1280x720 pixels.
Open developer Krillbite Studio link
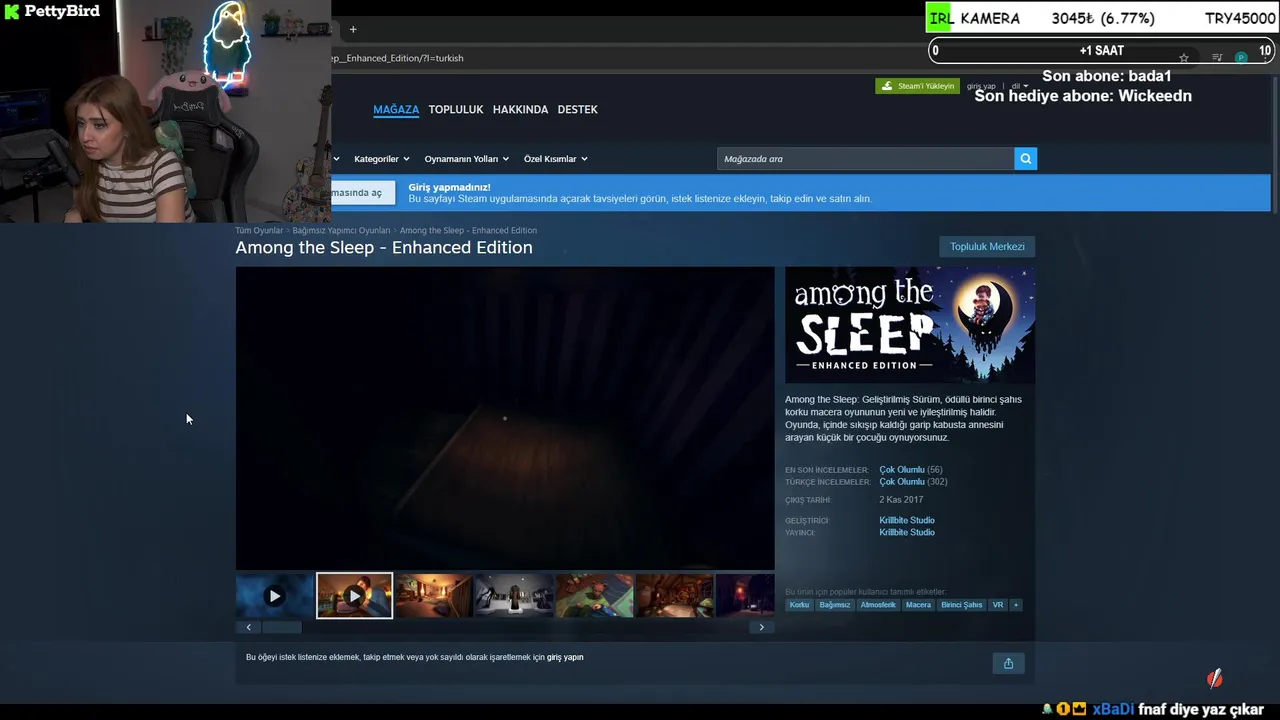pyautogui.click(x=907, y=521)
